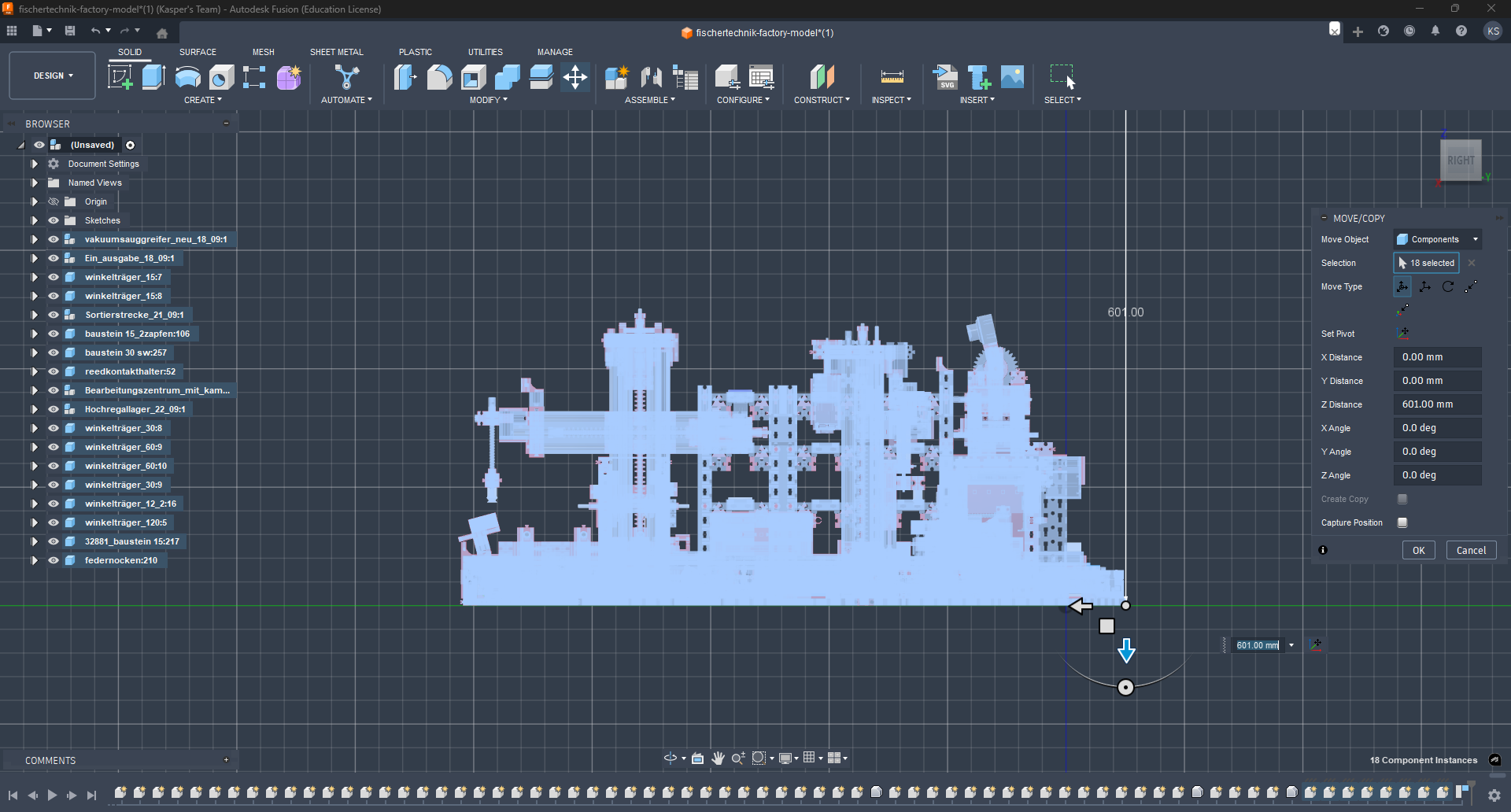Open the Move Object dropdown
The width and height of the screenshot is (1511, 812).
coord(1436,239)
